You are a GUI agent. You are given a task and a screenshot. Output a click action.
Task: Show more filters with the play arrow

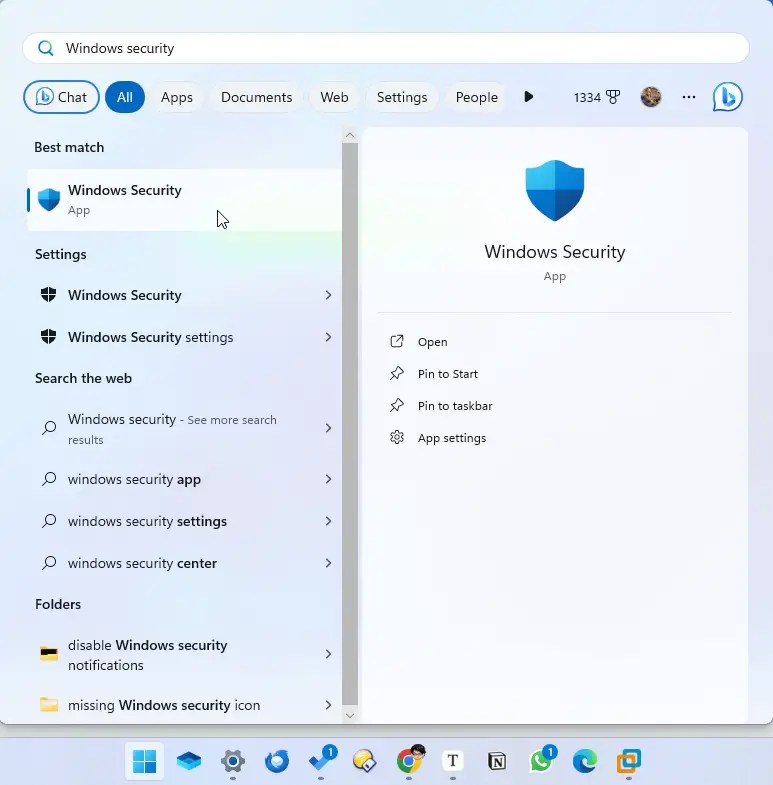(x=529, y=97)
